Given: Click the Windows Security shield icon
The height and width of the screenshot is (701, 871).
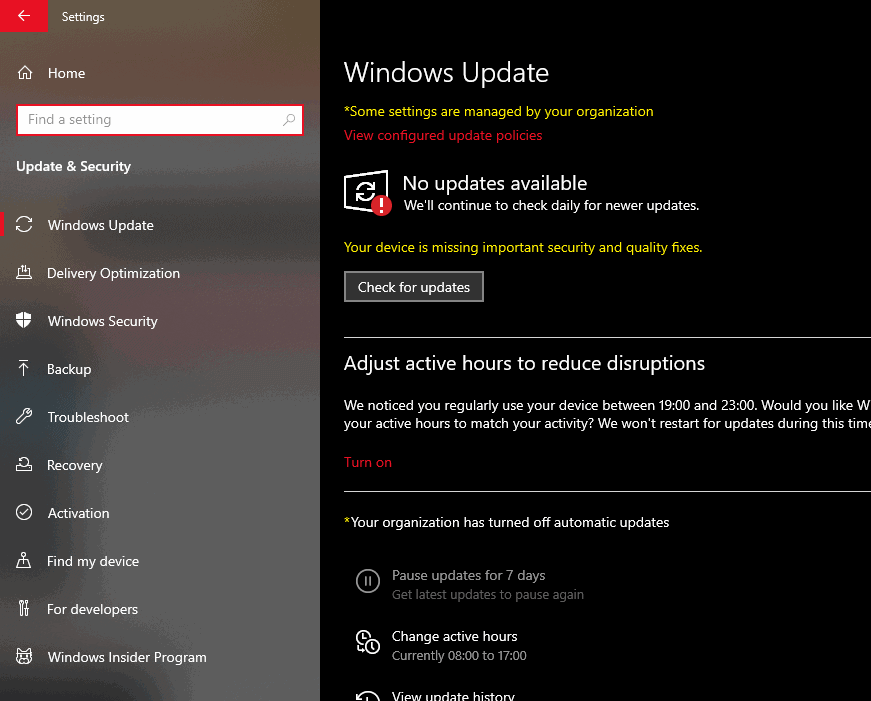Looking at the screenshot, I should tap(24, 321).
